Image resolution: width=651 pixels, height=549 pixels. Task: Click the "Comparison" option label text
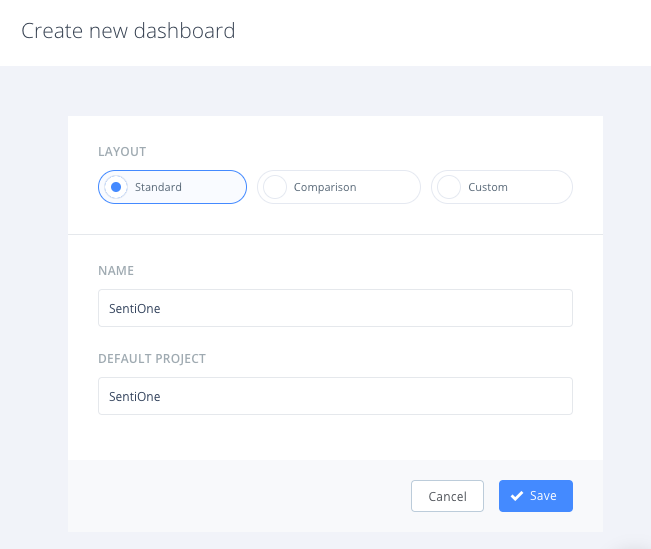[325, 187]
